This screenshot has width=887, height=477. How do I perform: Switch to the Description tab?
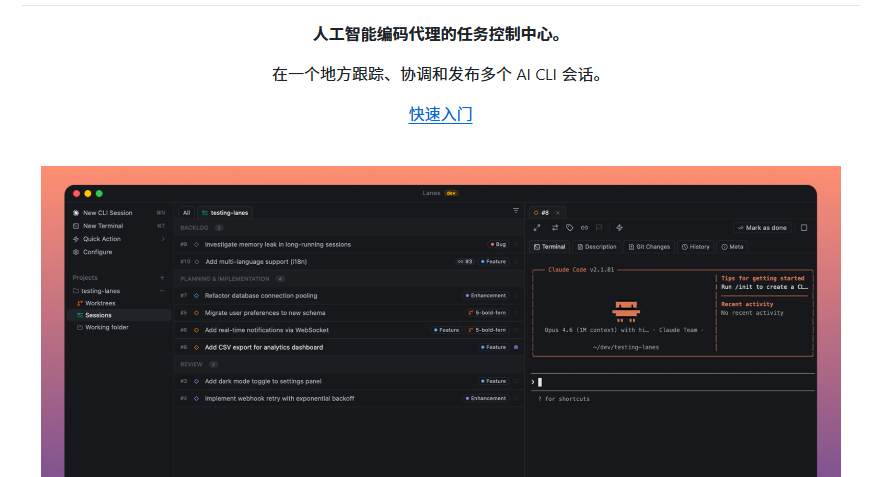(597, 247)
